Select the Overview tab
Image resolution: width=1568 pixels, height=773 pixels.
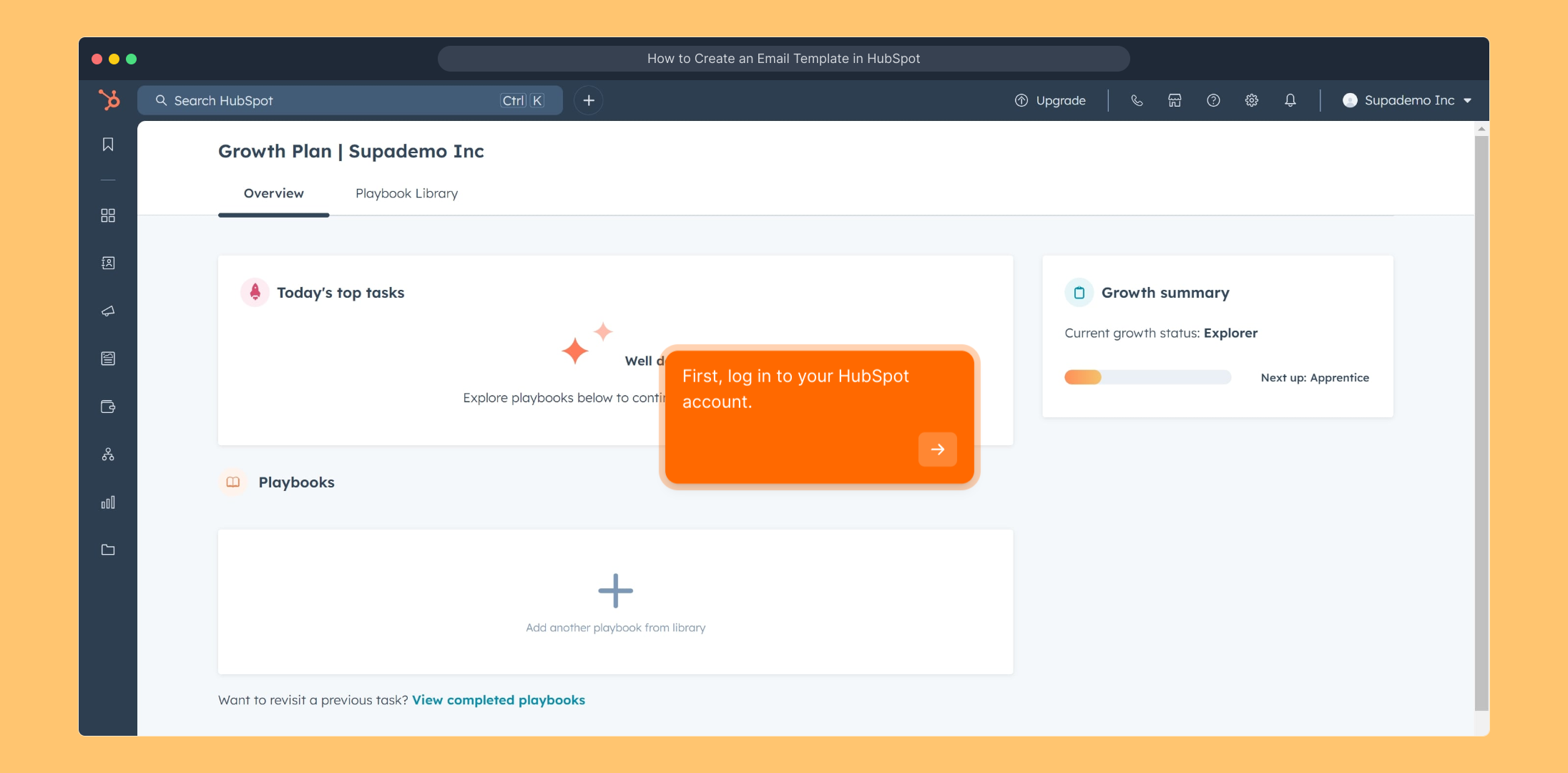pos(273,193)
